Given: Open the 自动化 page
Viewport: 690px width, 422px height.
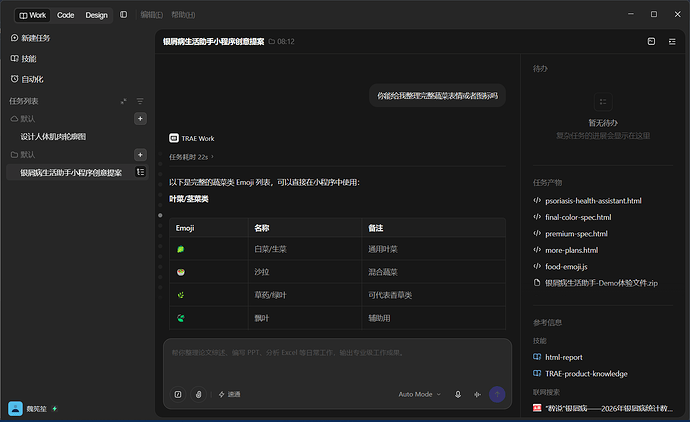Looking at the screenshot, I should pyautogui.click(x=27, y=79).
